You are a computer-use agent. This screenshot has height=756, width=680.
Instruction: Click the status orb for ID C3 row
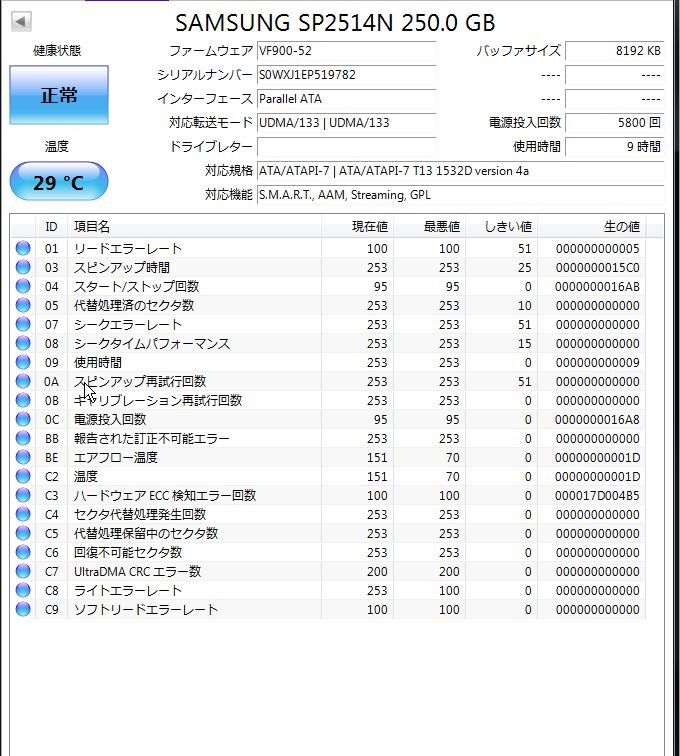23,495
